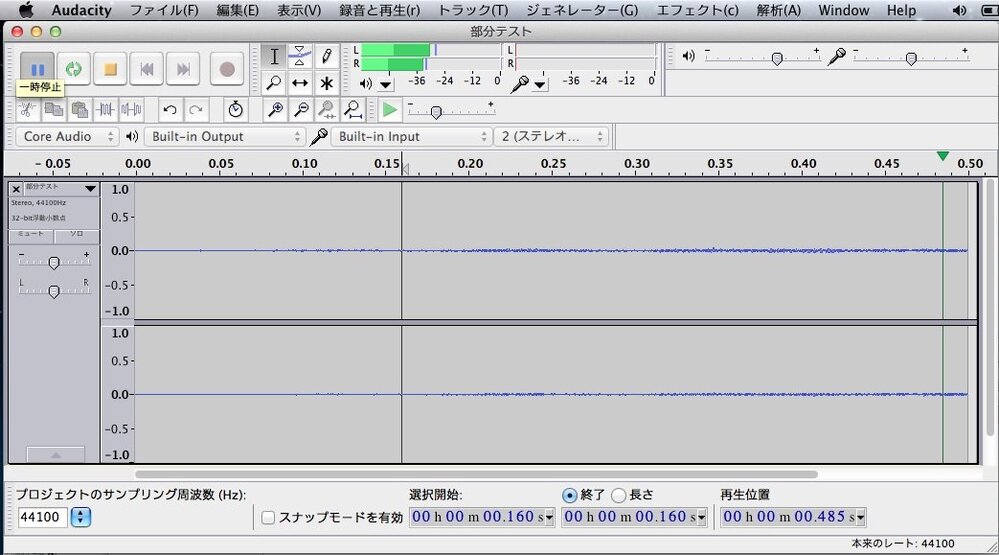Open the sync-lock clock icon

click(236, 110)
